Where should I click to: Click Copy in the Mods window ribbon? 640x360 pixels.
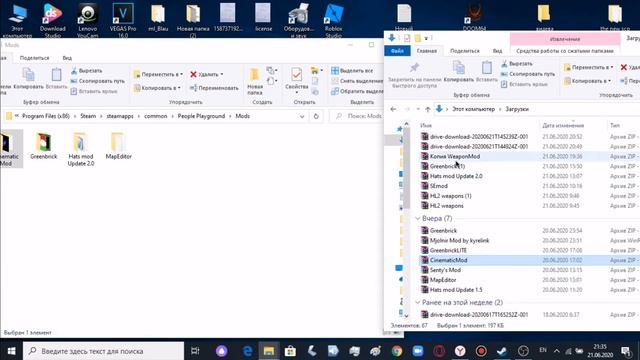click(28, 79)
